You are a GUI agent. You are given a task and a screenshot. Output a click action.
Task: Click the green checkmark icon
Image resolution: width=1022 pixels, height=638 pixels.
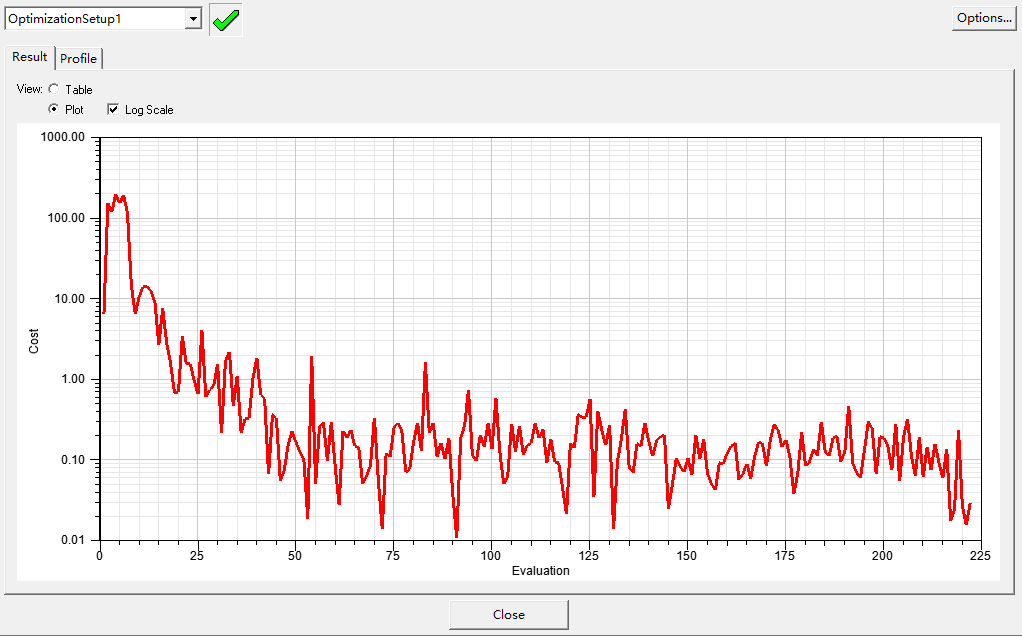(226, 20)
